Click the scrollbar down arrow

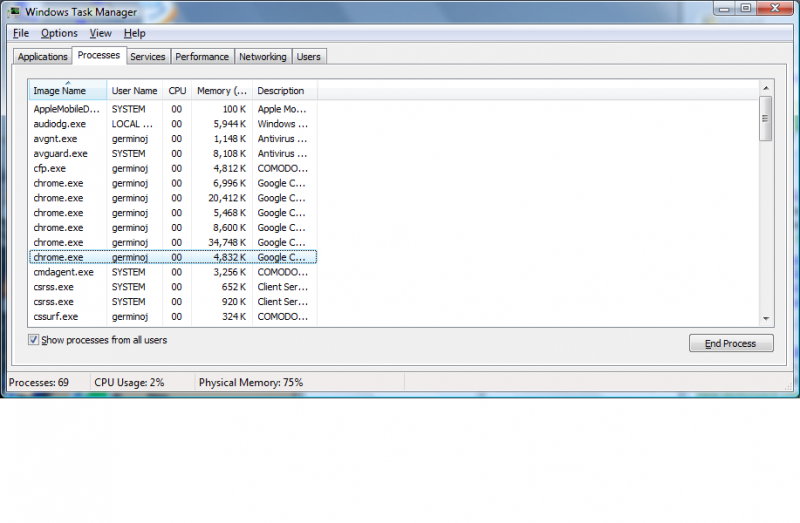point(766,318)
